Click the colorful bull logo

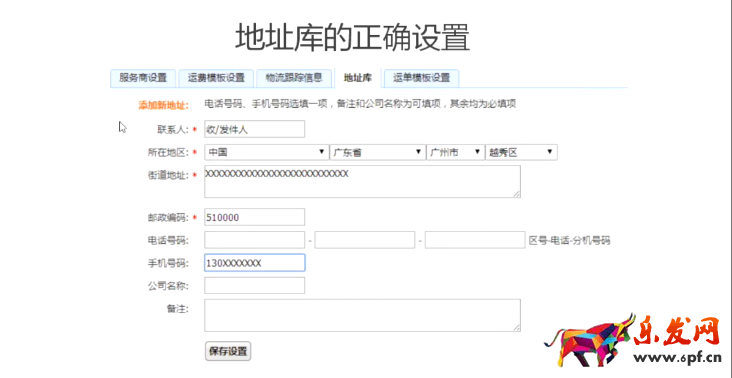pyautogui.click(x=589, y=341)
